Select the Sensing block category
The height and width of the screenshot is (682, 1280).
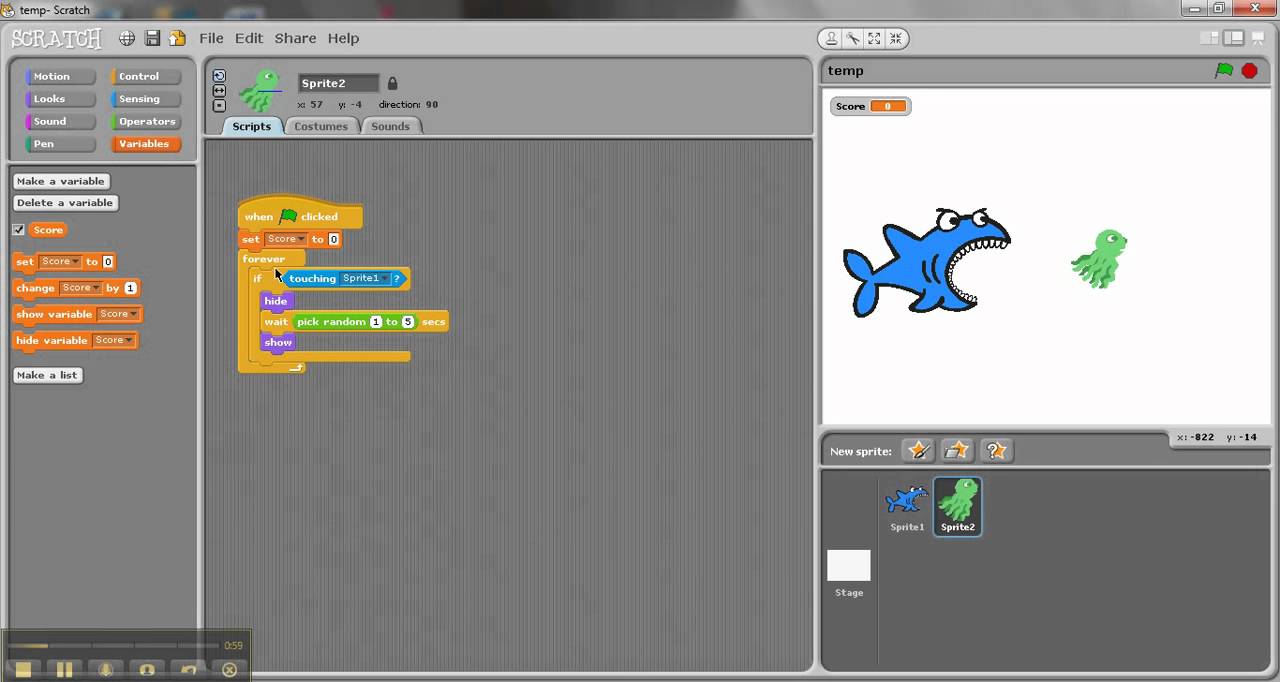pyautogui.click(x=145, y=99)
